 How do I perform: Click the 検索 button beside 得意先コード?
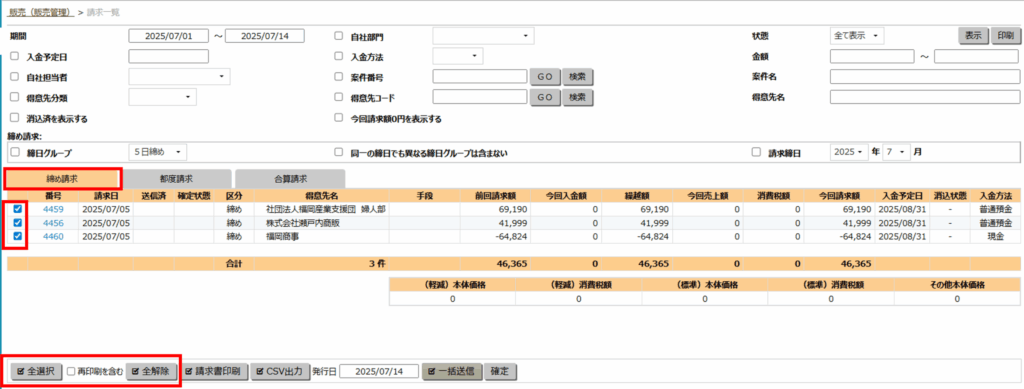point(577,97)
